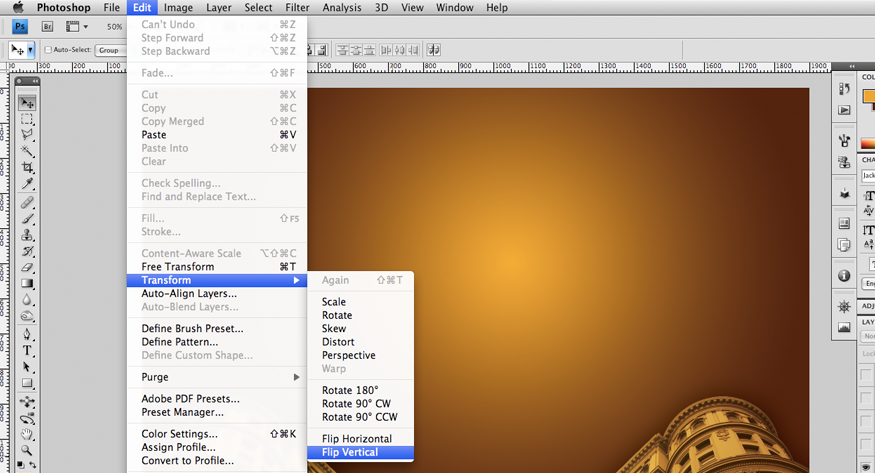
Task: Select the Eraser tool
Action: pos(27,267)
